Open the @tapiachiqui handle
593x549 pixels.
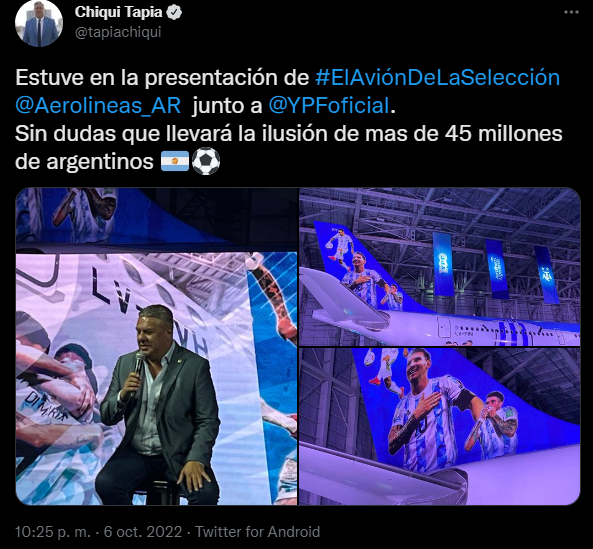tap(118, 33)
